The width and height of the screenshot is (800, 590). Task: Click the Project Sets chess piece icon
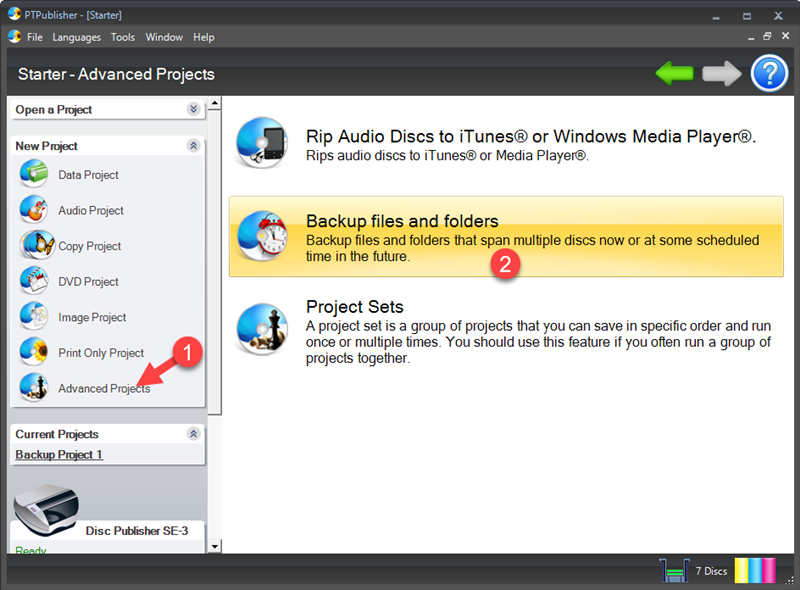click(x=262, y=329)
